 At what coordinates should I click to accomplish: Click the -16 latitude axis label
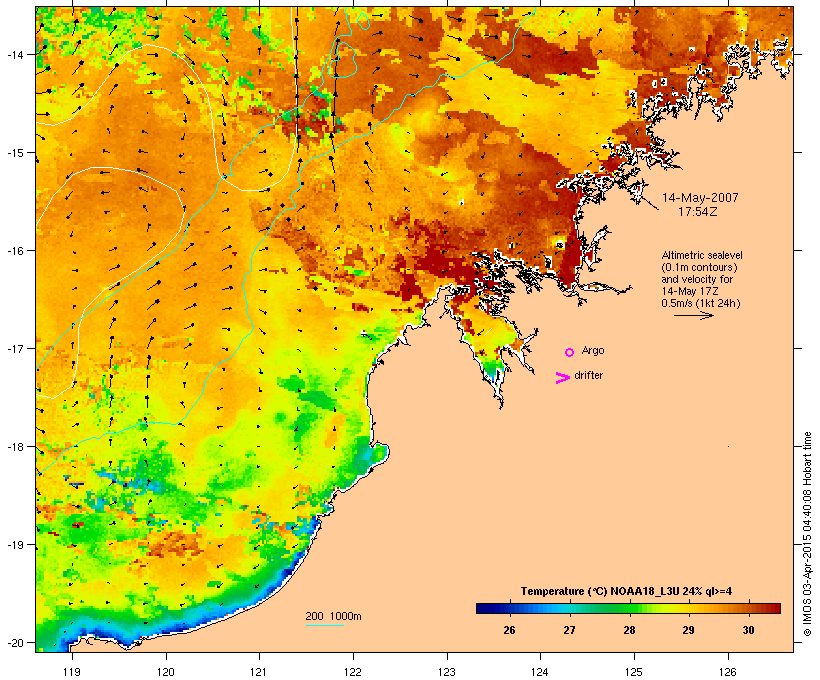pyautogui.click(x=14, y=251)
